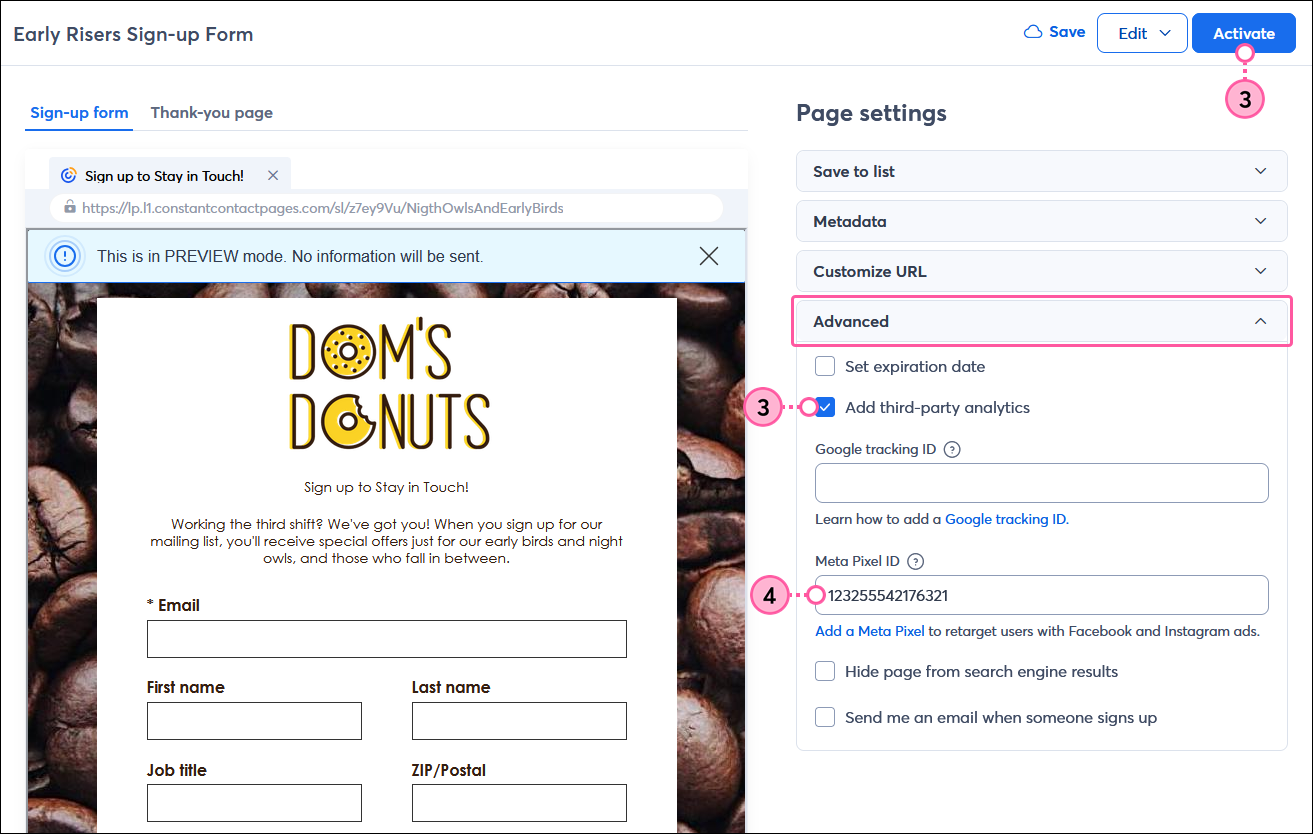Click the Last name input field
Viewport: 1313px width, 834px height.
click(x=519, y=721)
